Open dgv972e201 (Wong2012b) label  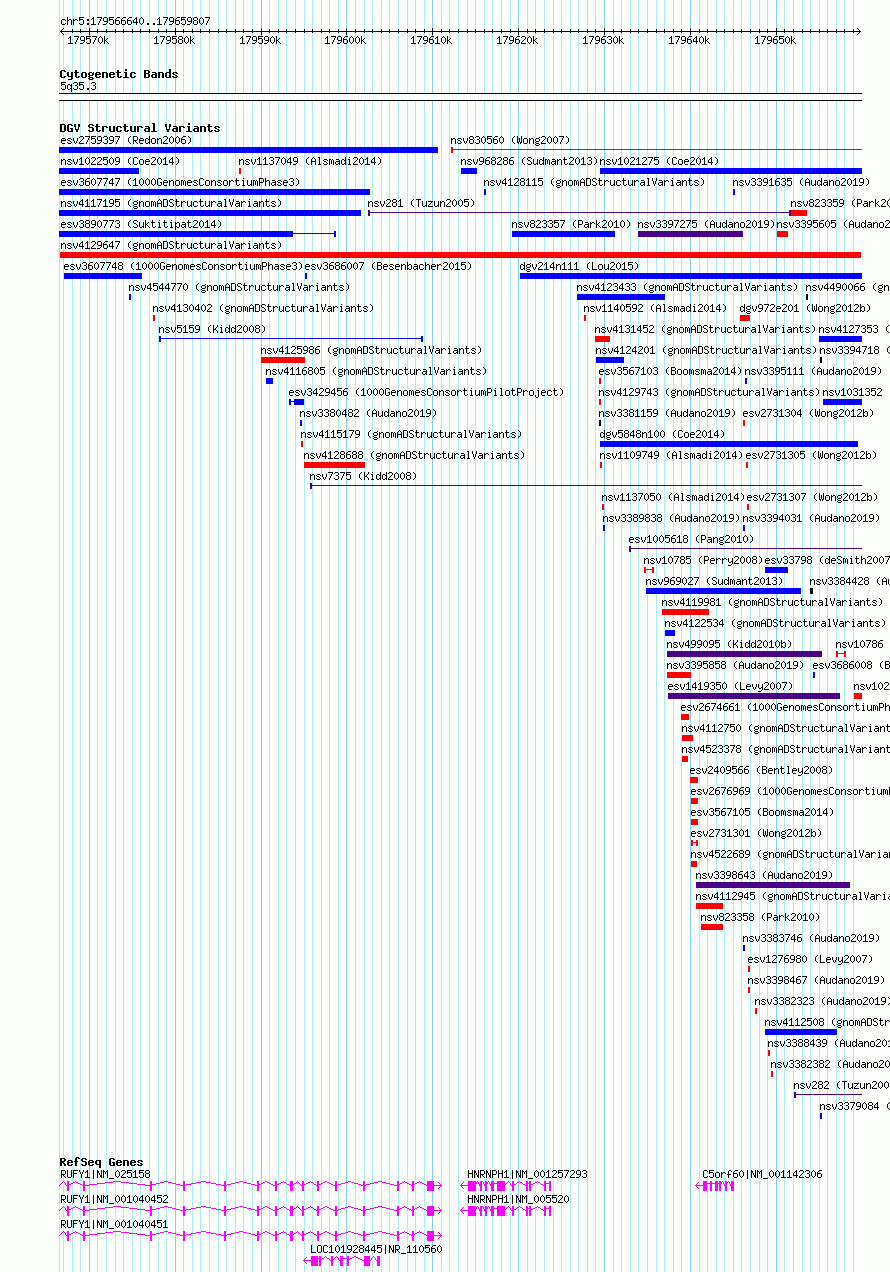click(805, 308)
